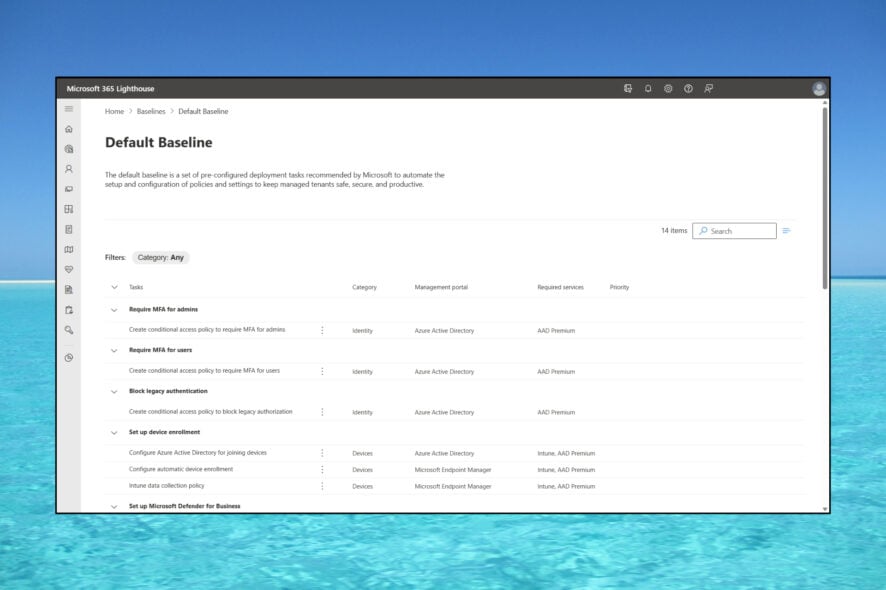Click in the Search field
886x590 pixels.
point(734,231)
